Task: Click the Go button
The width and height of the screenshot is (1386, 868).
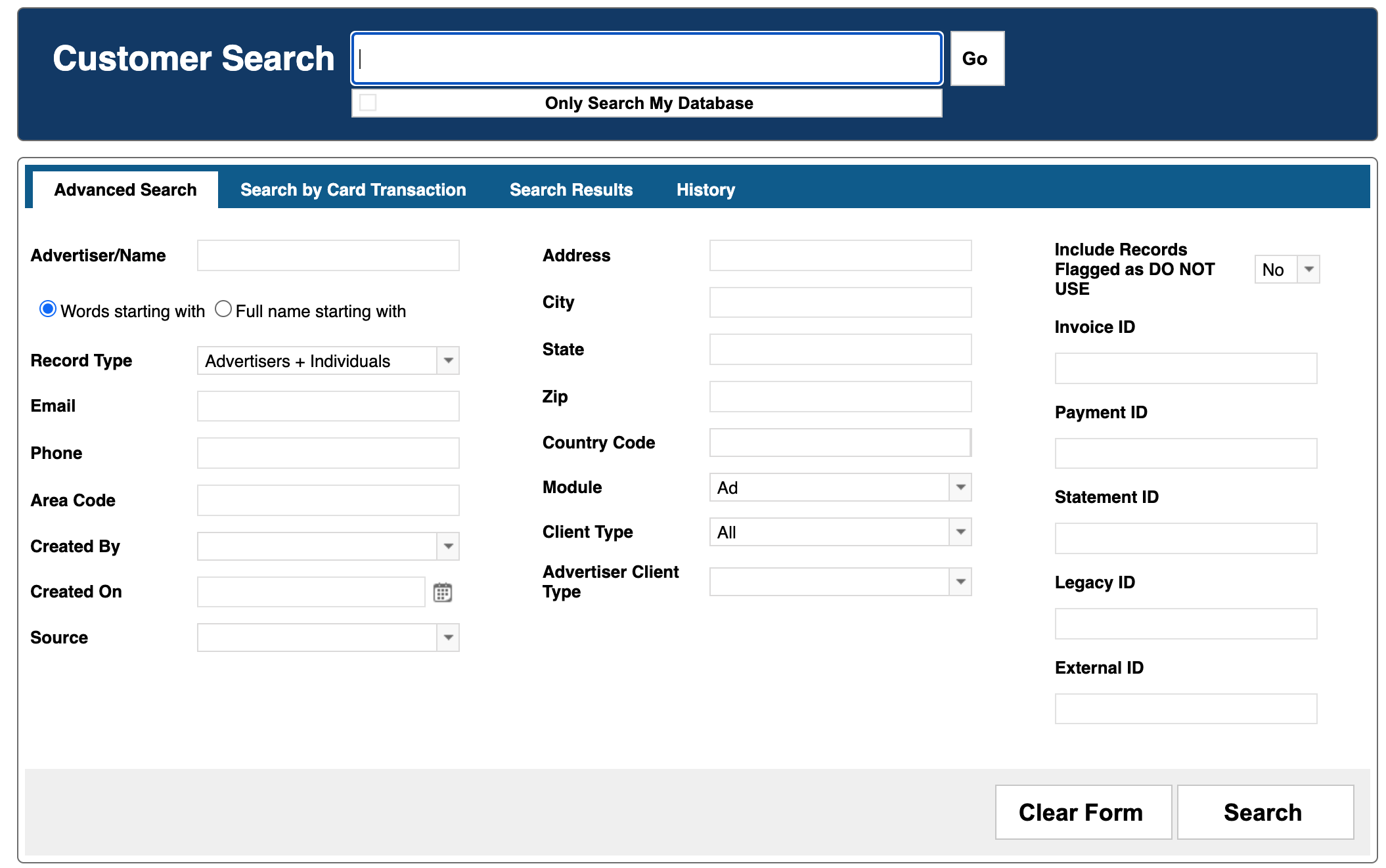Action: coord(976,58)
